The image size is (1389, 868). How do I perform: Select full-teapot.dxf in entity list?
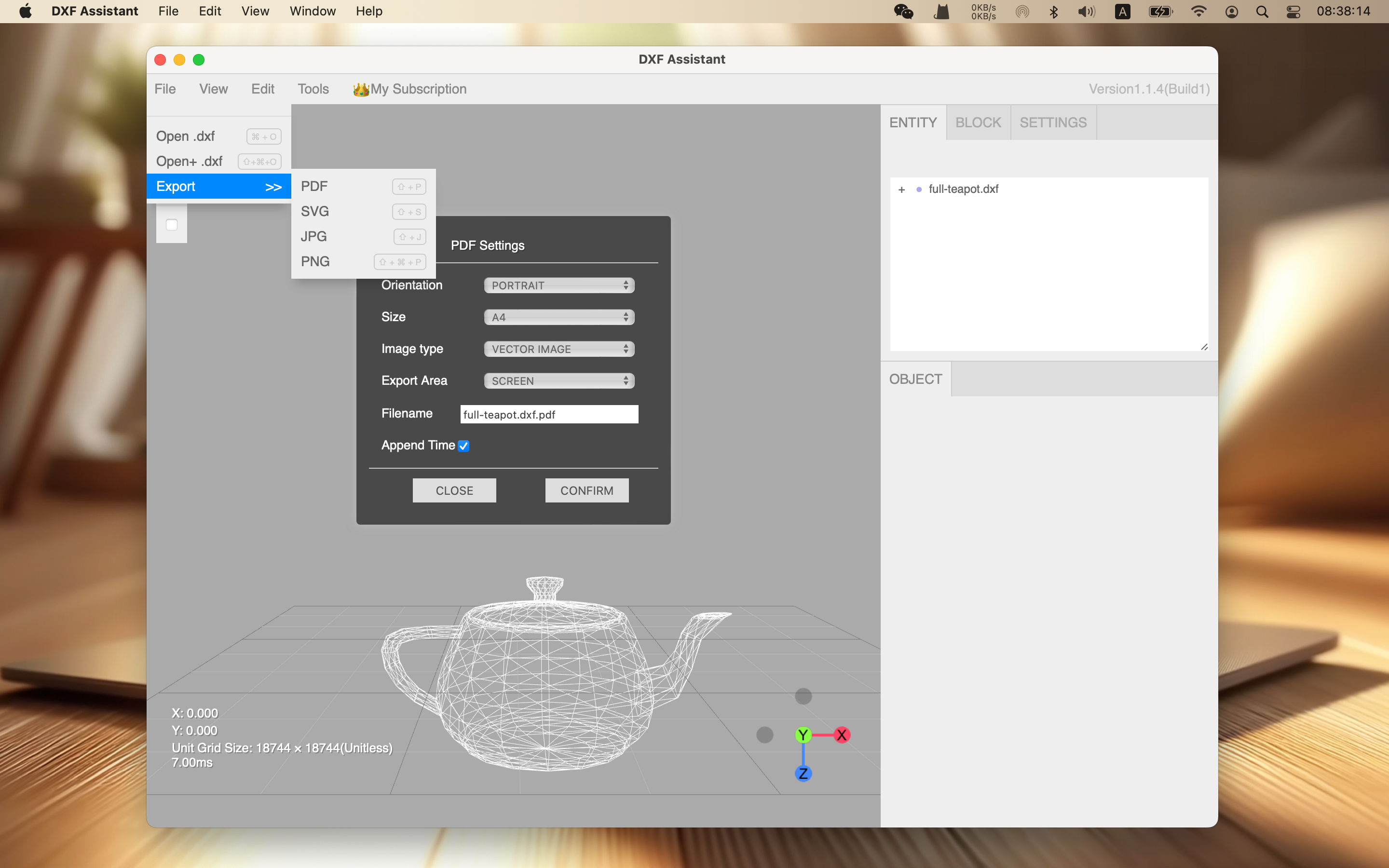coord(964,190)
